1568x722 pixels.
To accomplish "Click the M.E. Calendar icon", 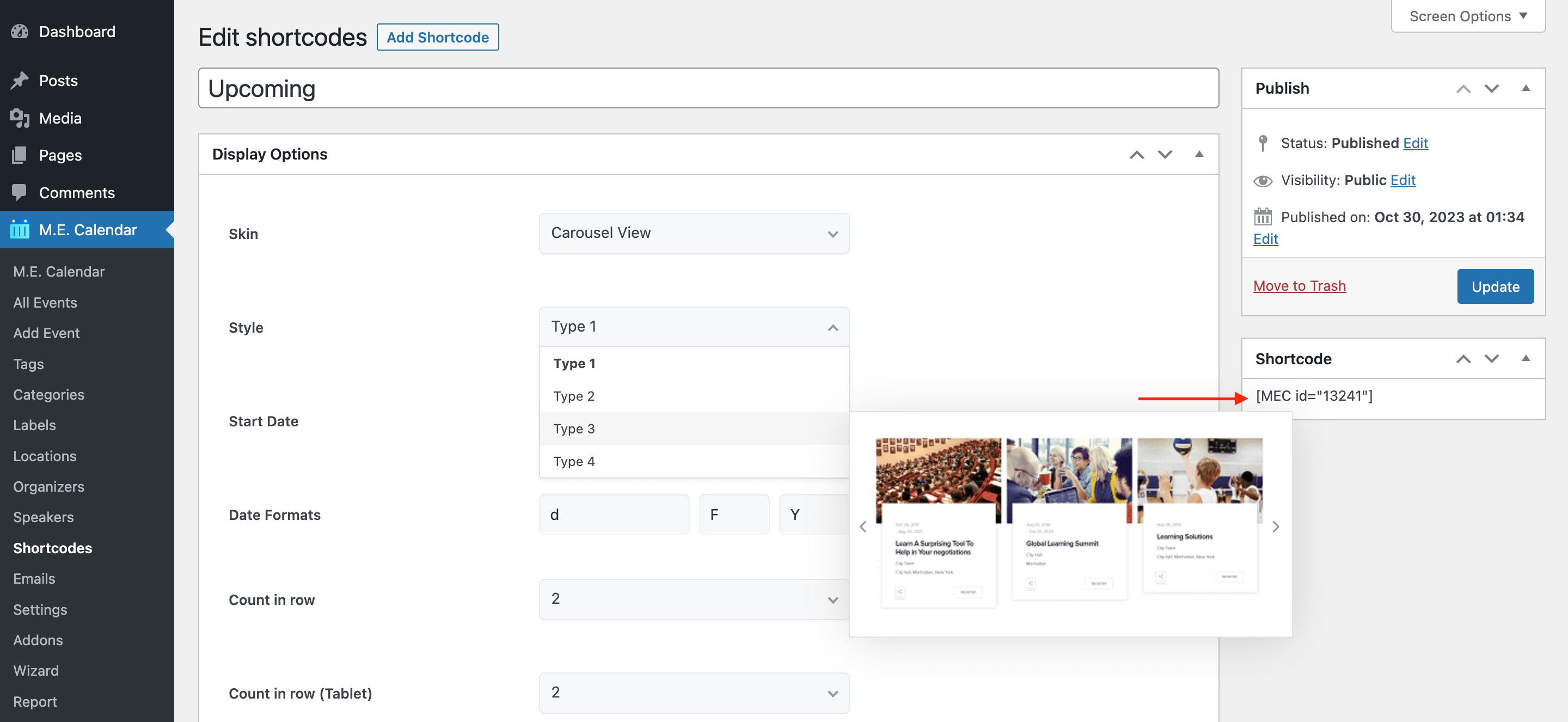I will click(20, 230).
